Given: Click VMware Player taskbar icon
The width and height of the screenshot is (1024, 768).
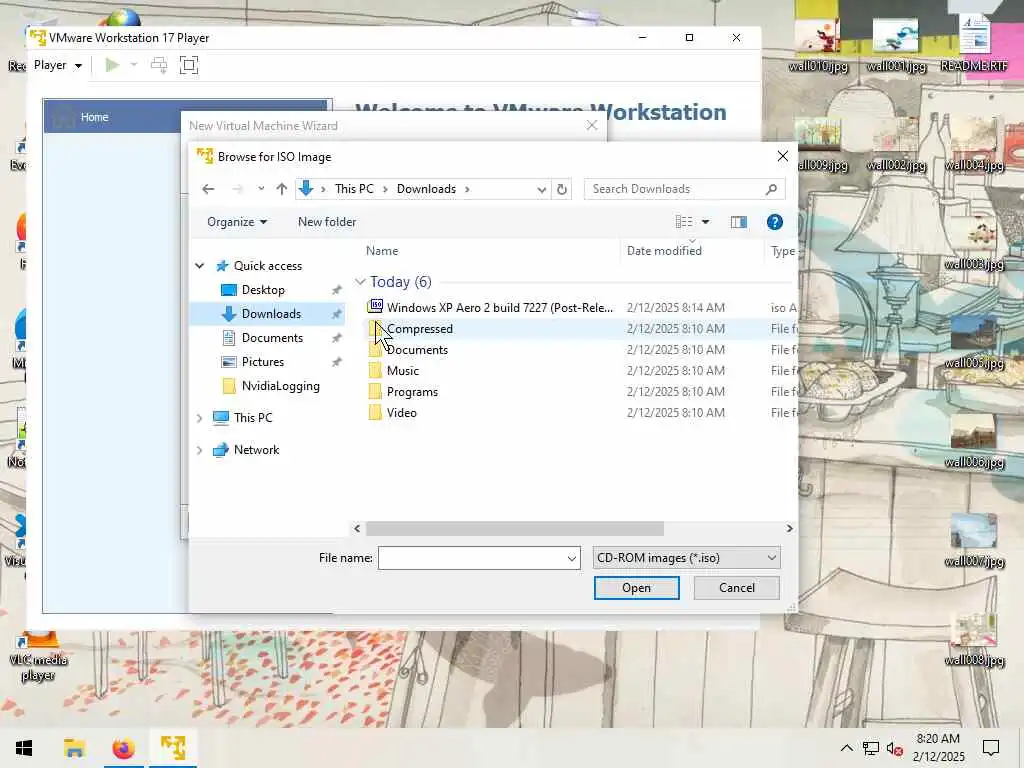Looking at the screenshot, I should pyautogui.click(x=173, y=748).
